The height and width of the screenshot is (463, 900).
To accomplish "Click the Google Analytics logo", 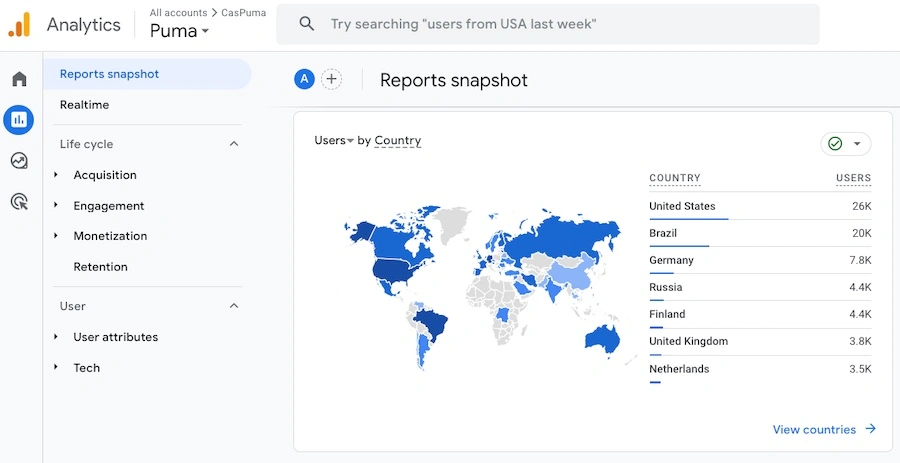I will [19, 25].
